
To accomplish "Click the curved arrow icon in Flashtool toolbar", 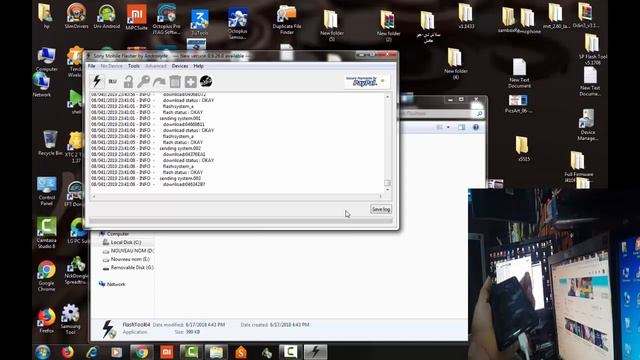I will coord(159,82).
